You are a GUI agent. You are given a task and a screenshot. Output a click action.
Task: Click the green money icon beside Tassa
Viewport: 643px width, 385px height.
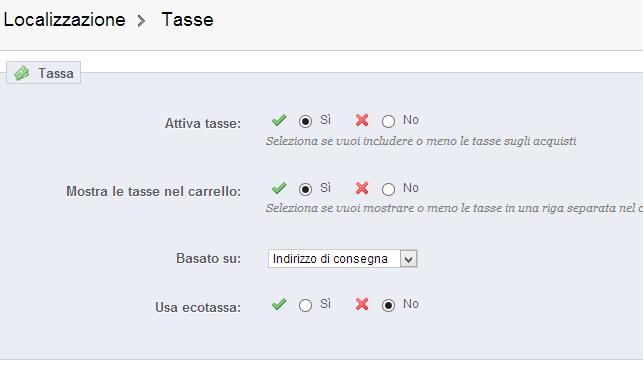22,73
